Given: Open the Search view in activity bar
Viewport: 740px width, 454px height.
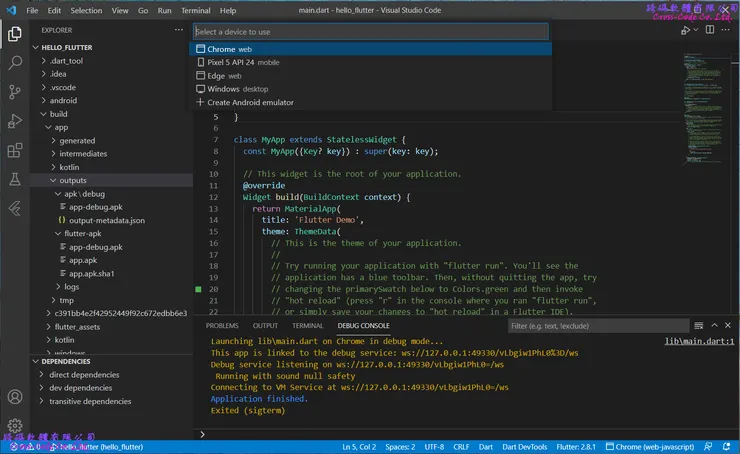Looking at the screenshot, I should tap(15, 62).
